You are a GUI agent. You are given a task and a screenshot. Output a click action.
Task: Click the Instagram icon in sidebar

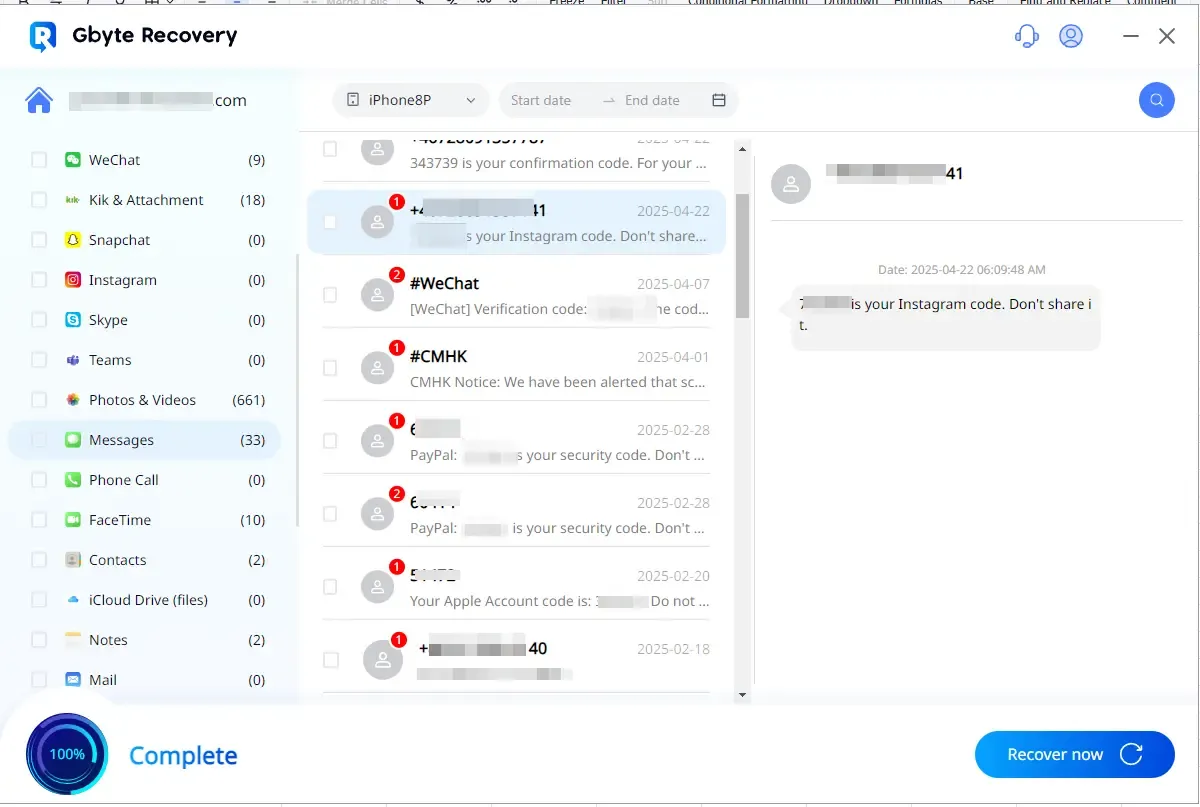coord(73,280)
